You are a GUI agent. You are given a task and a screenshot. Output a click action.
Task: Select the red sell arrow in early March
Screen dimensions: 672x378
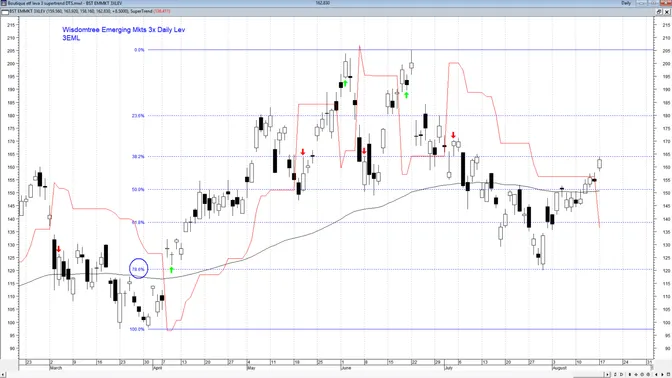pos(59,249)
